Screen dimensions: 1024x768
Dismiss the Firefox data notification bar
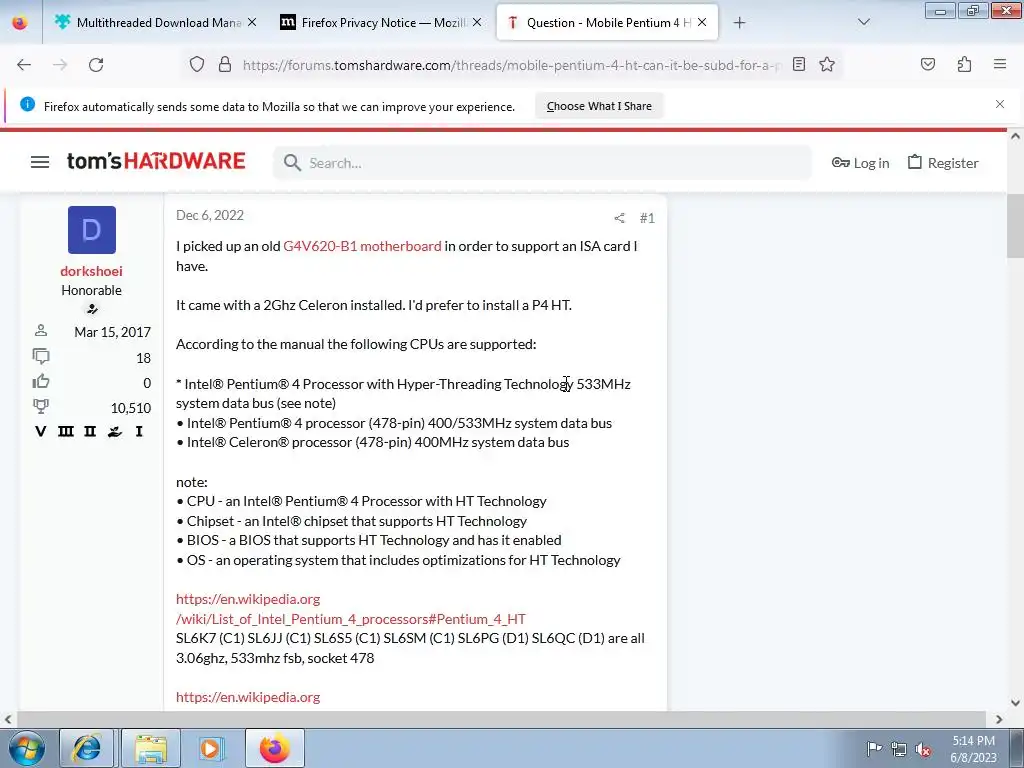point(999,104)
